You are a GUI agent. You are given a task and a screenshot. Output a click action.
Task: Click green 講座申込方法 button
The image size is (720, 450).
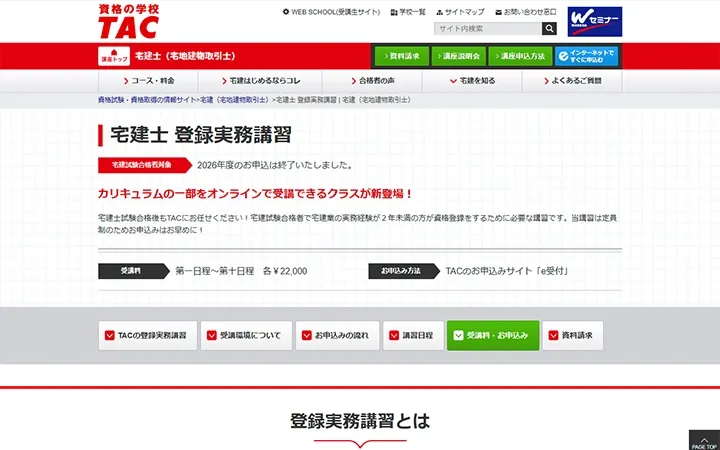click(520, 56)
